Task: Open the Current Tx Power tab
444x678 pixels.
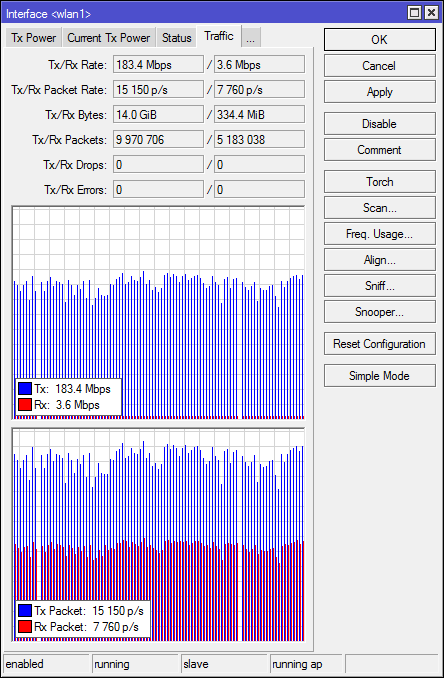Action: 109,38
